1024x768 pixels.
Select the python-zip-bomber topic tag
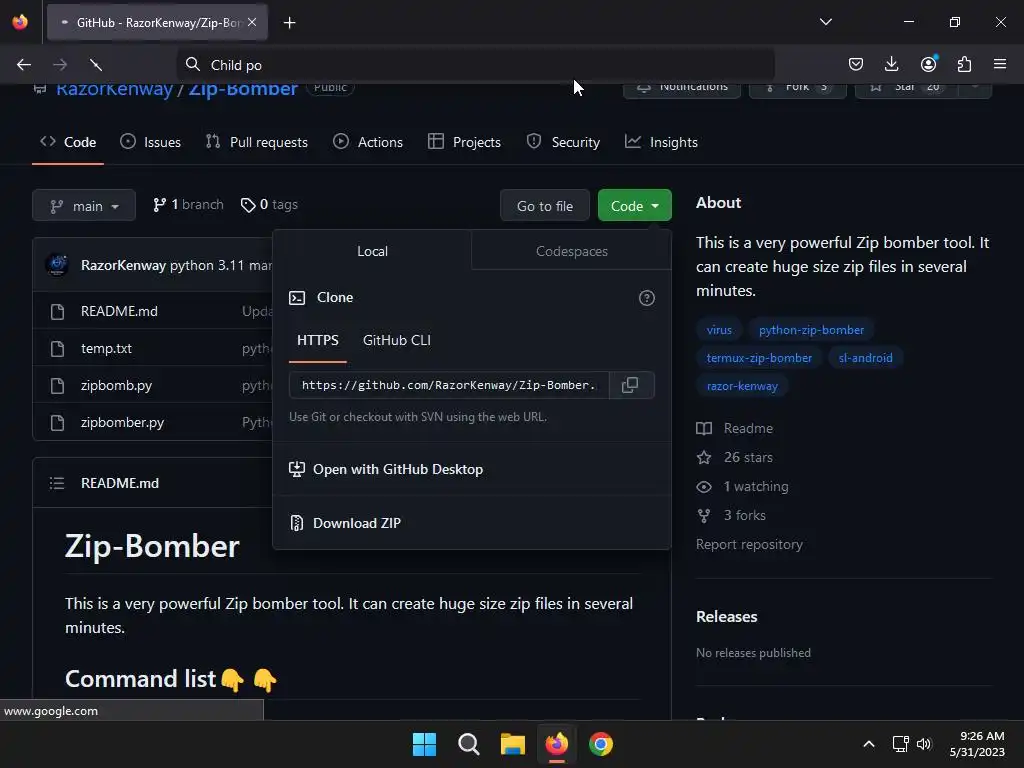click(x=811, y=330)
